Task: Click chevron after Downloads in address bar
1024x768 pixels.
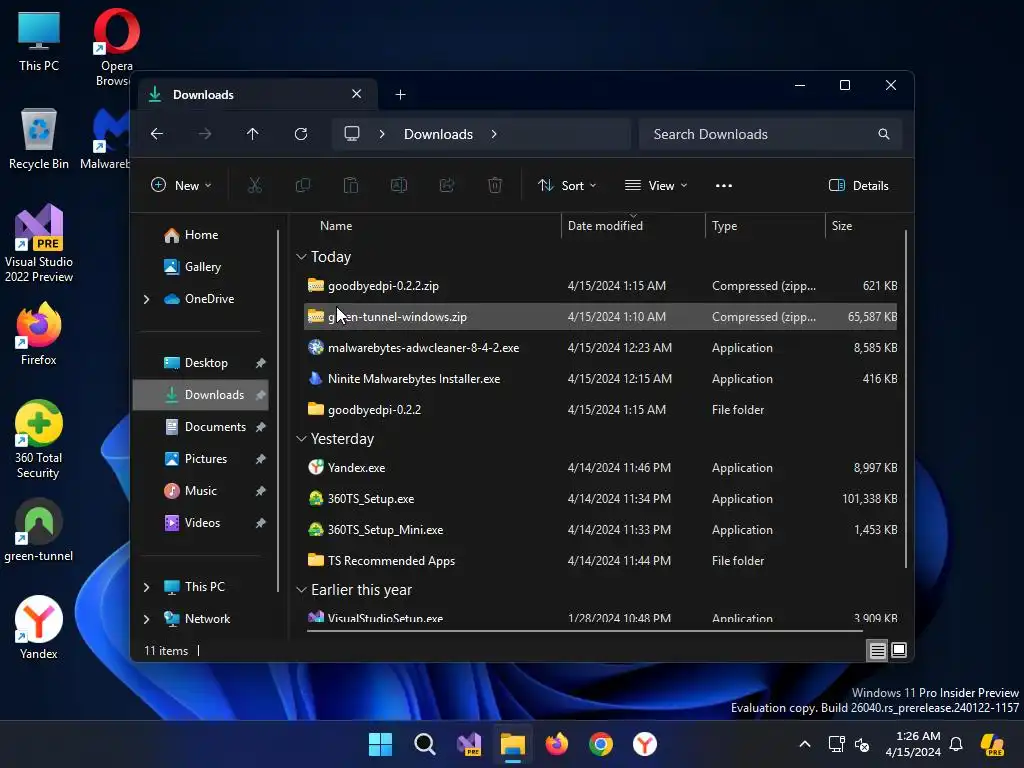Action: [494, 134]
